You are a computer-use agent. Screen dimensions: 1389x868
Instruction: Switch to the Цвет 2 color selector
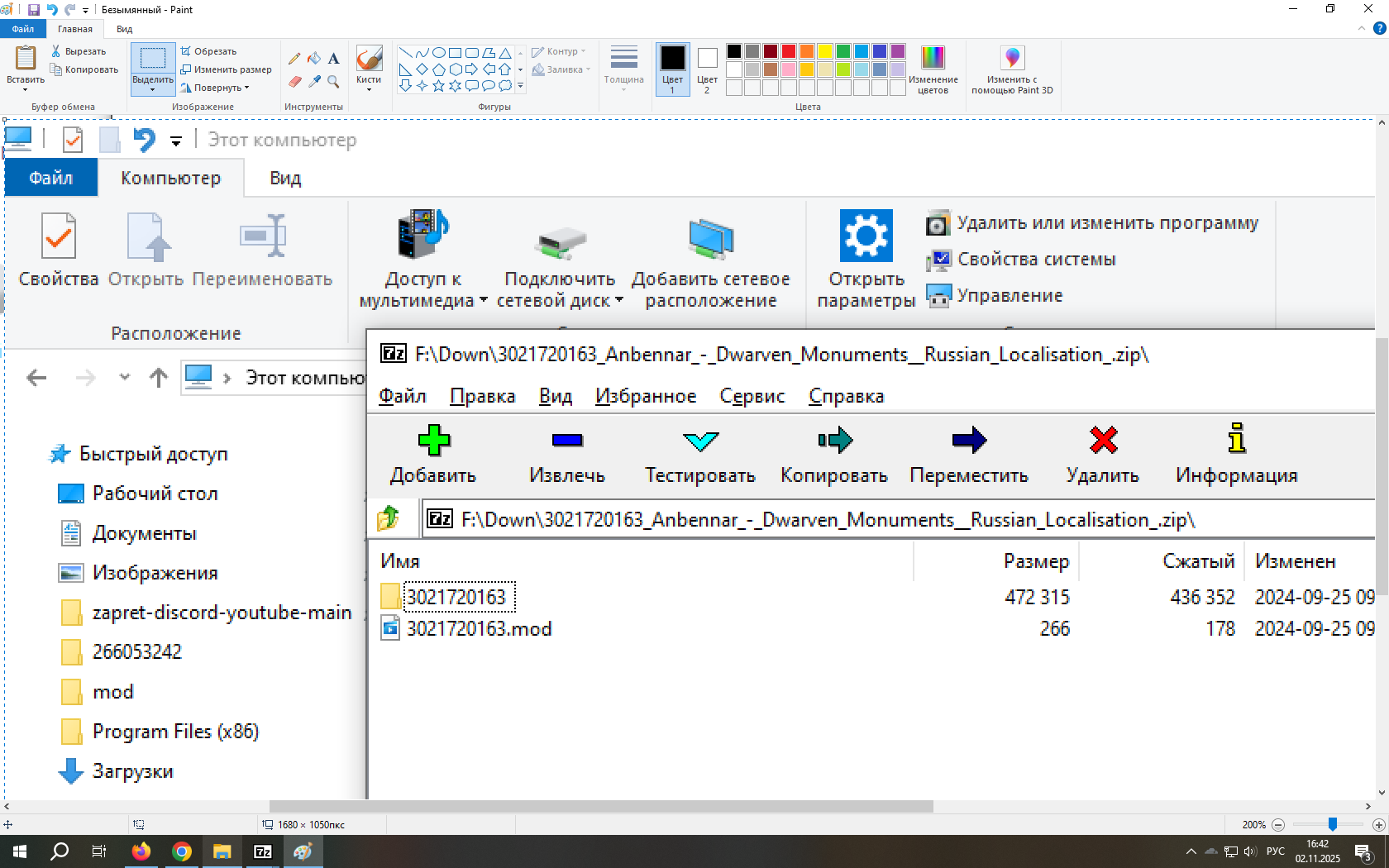coord(707,68)
